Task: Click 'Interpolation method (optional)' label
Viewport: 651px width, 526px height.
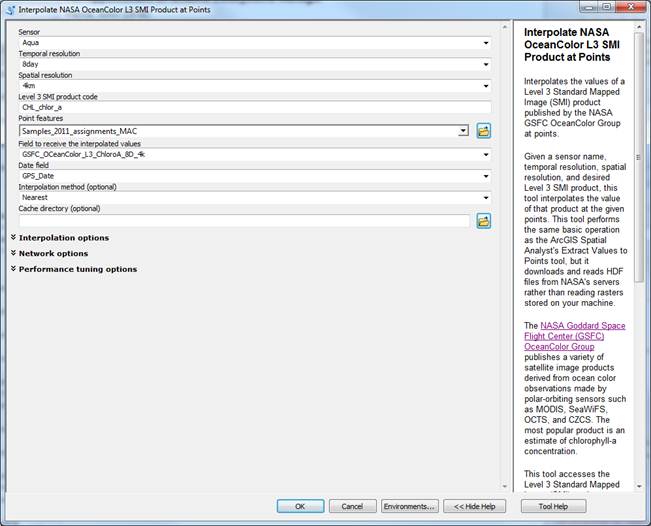Action: [68, 187]
